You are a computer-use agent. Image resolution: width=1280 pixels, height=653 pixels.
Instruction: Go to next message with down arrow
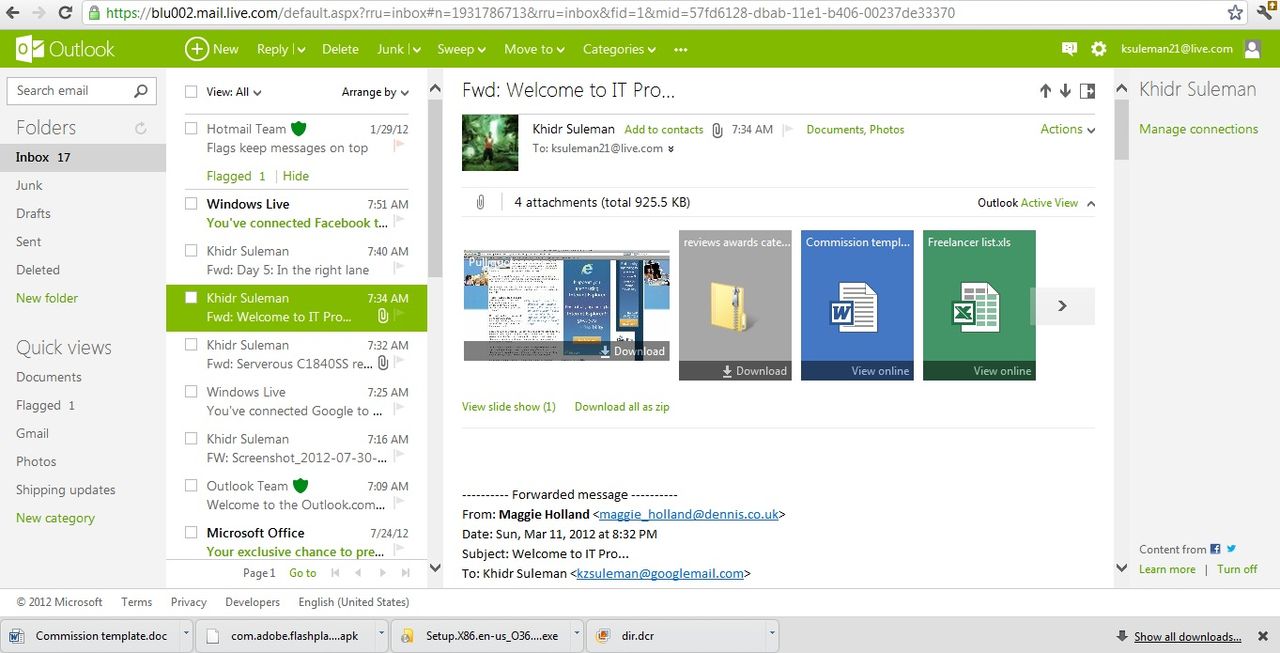pos(1065,91)
